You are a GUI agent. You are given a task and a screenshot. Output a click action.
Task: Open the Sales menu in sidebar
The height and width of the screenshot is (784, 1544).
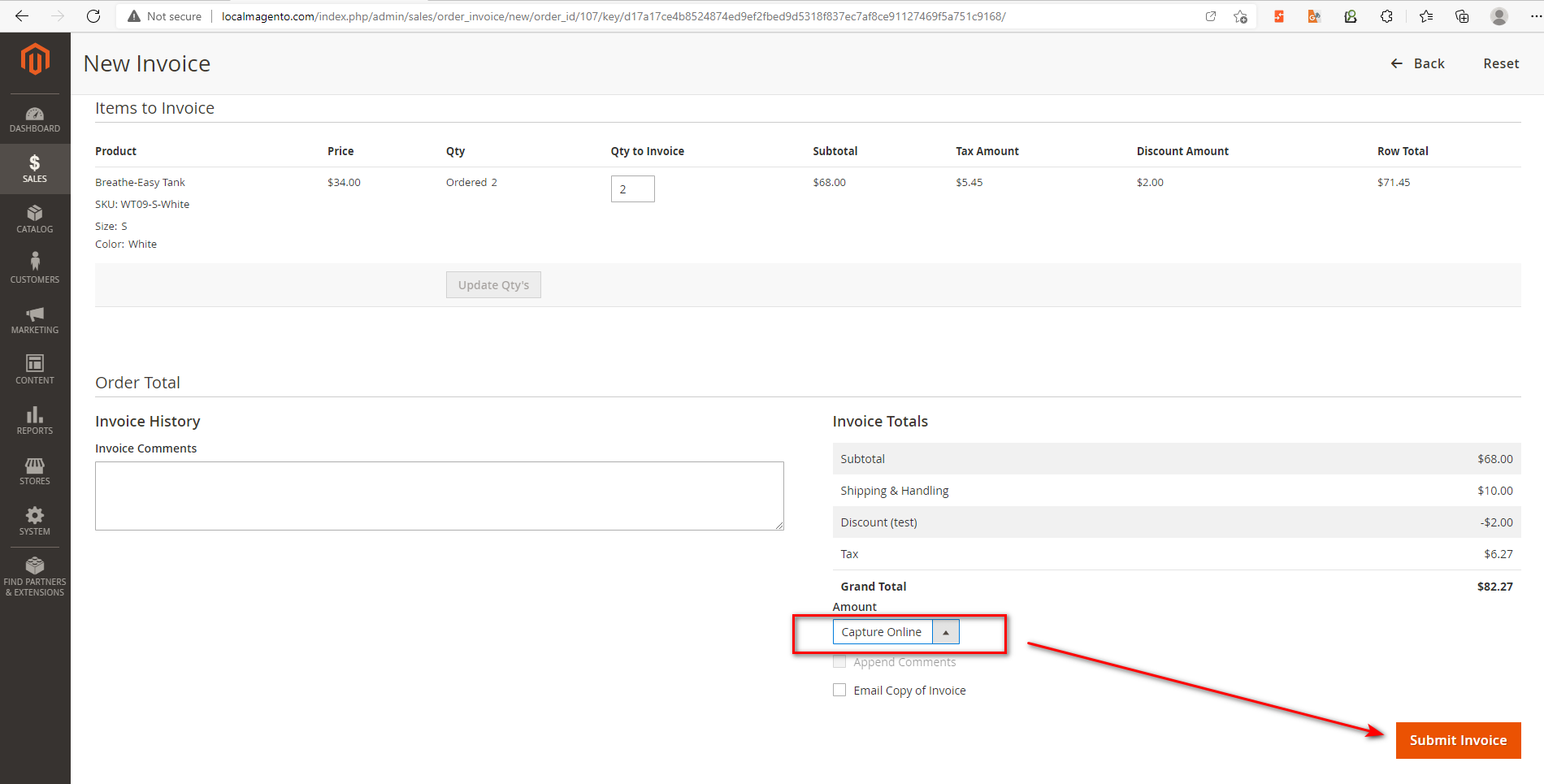(35, 168)
